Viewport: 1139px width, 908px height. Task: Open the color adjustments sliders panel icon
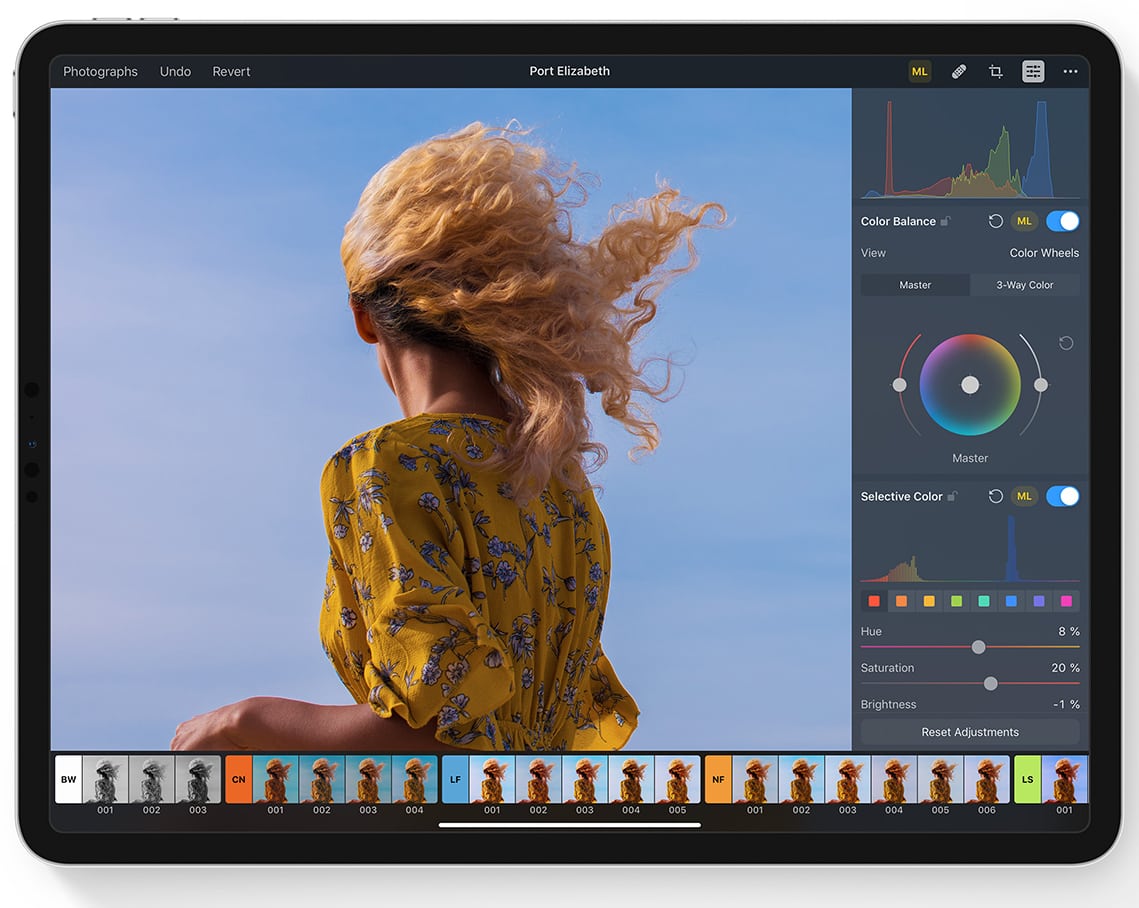tap(1032, 72)
